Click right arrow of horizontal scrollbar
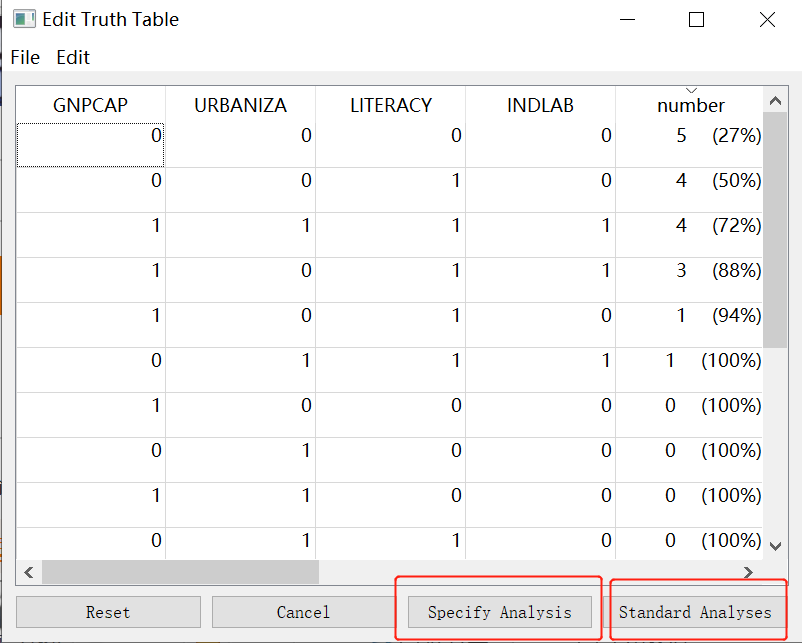The height and width of the screenshot is (643, 802). click(x=750, y=572)
